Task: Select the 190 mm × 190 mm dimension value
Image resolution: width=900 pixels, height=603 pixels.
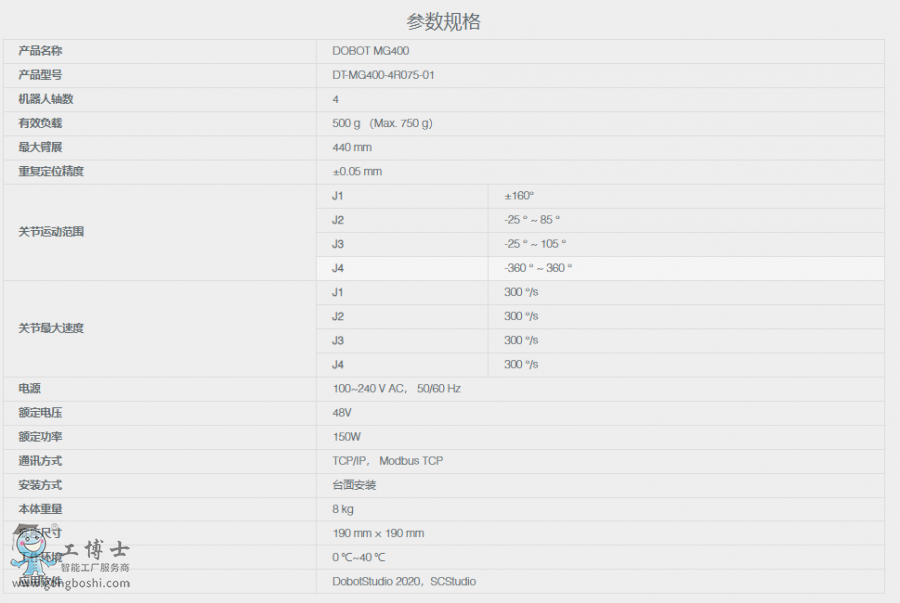Action: click(x=378, y=533)
